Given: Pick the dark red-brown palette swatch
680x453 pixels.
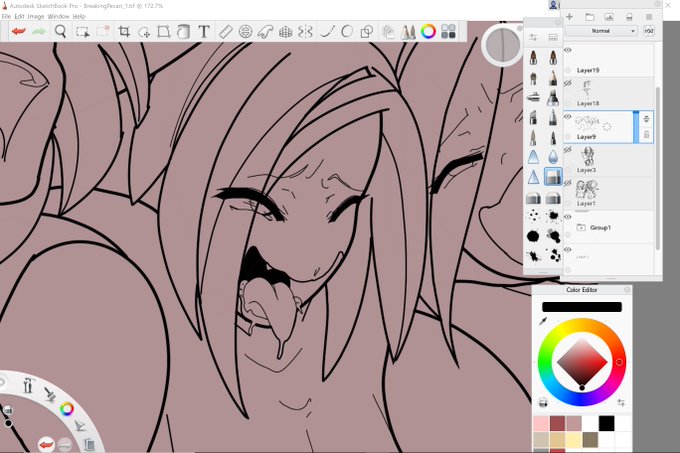Looking at the screenshot, I should (x=557, y=424).
